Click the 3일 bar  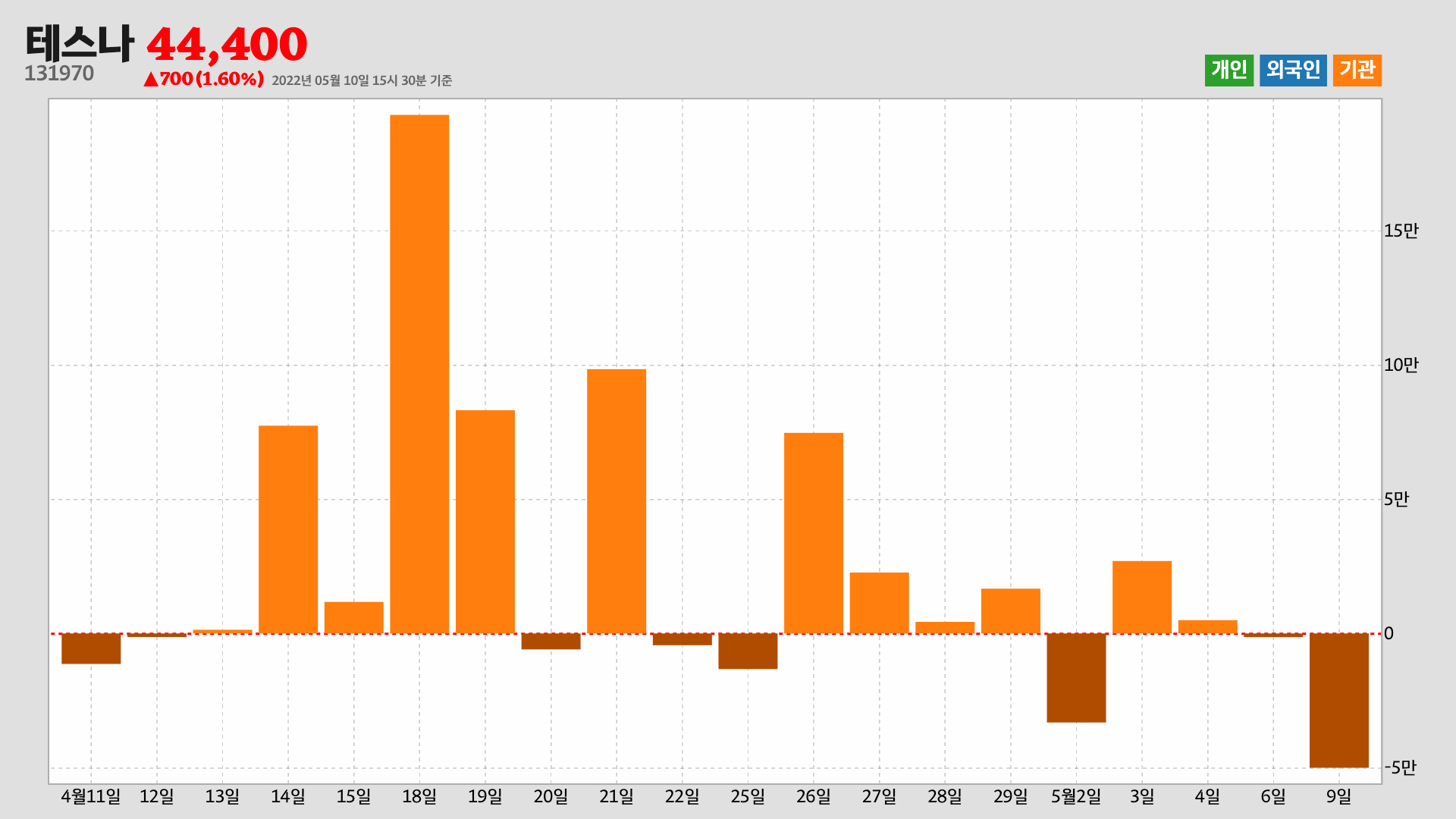(1142, 598)
